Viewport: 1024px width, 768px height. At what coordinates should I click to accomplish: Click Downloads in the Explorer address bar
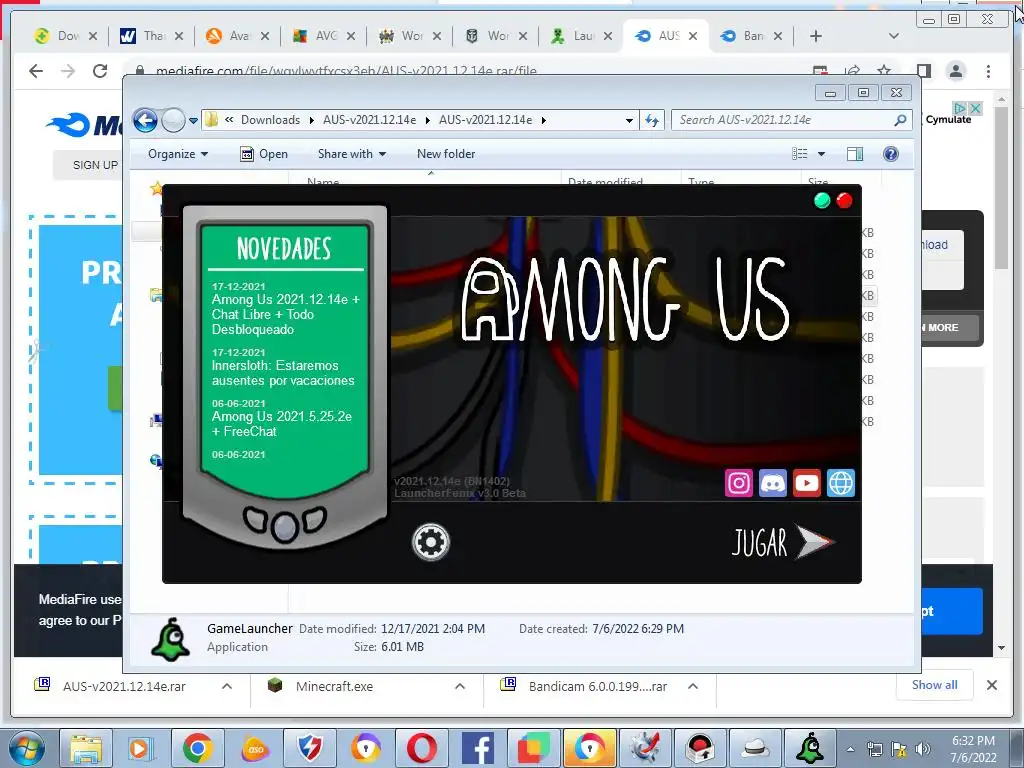[x=270, y=120]
